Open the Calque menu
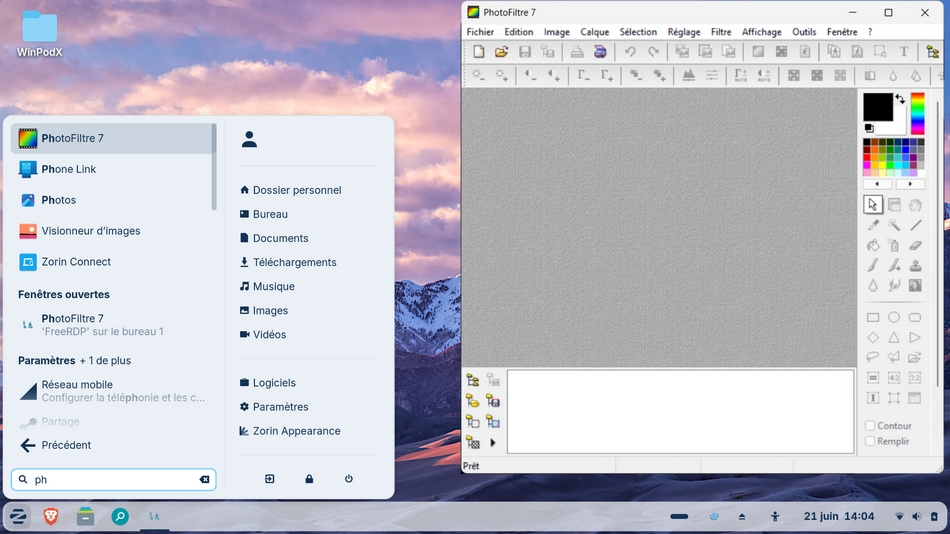Image resolution: width=950 pixels, height=534 pixels. (594, 32)
